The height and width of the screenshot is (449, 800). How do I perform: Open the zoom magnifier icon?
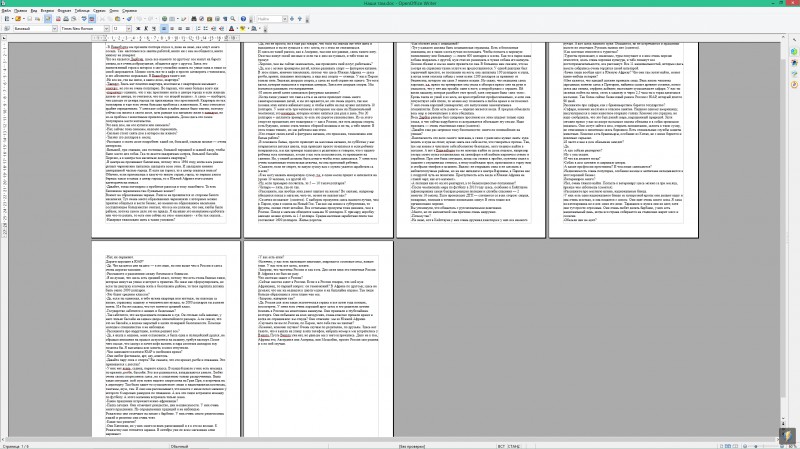point(233,19)
